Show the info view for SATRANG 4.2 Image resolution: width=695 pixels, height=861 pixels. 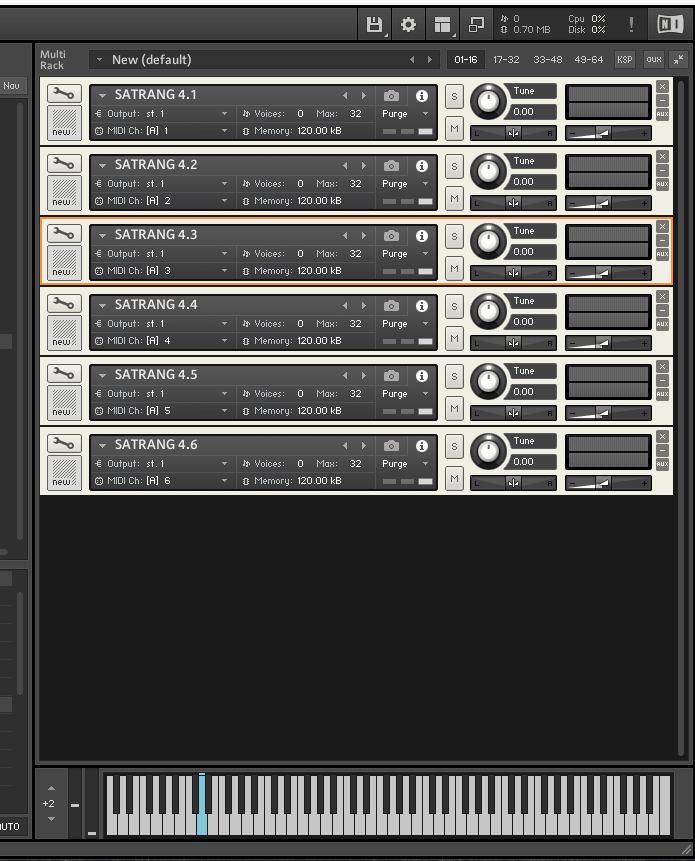(x=422, y=166)
